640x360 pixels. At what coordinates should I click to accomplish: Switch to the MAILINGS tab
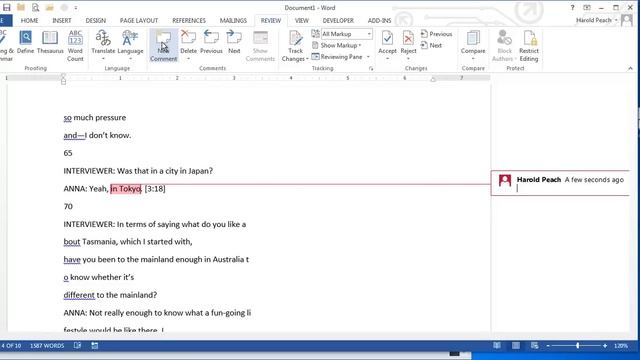coord(233,20)
